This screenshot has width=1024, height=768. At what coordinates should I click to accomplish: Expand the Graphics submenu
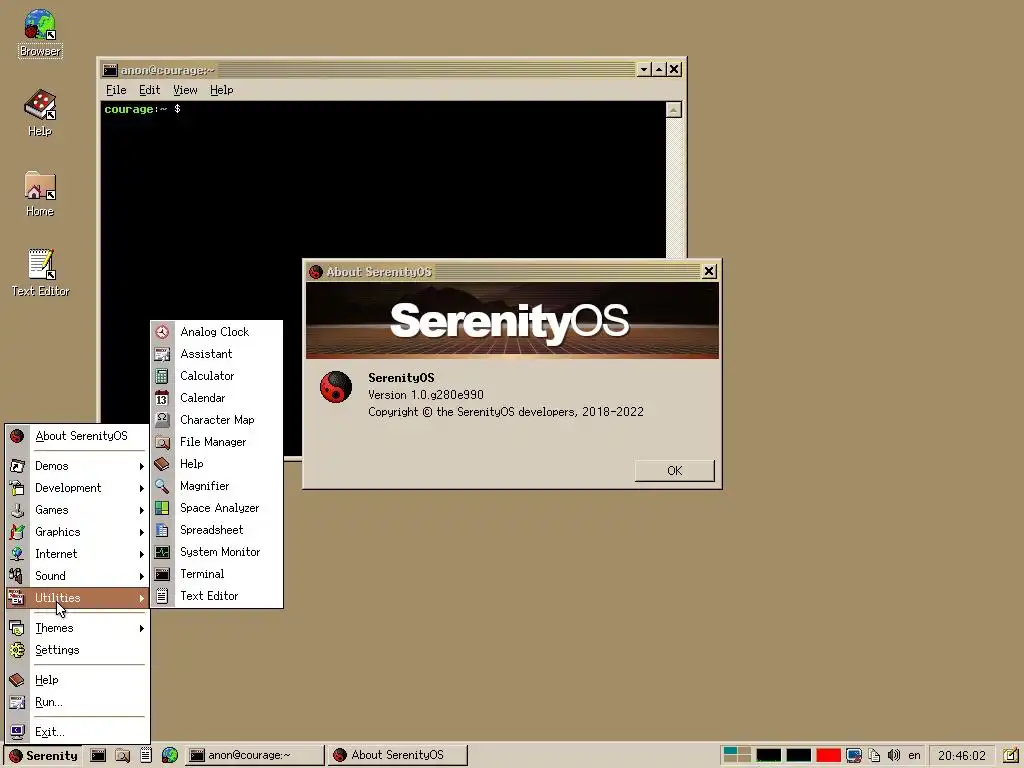(x=77, y=532)
